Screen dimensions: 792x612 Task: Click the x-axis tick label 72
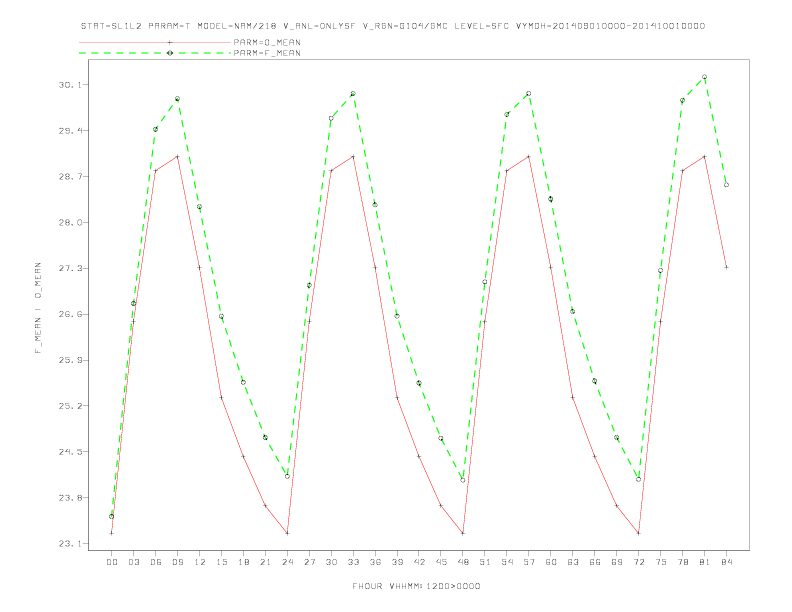(x=639, y=562)
